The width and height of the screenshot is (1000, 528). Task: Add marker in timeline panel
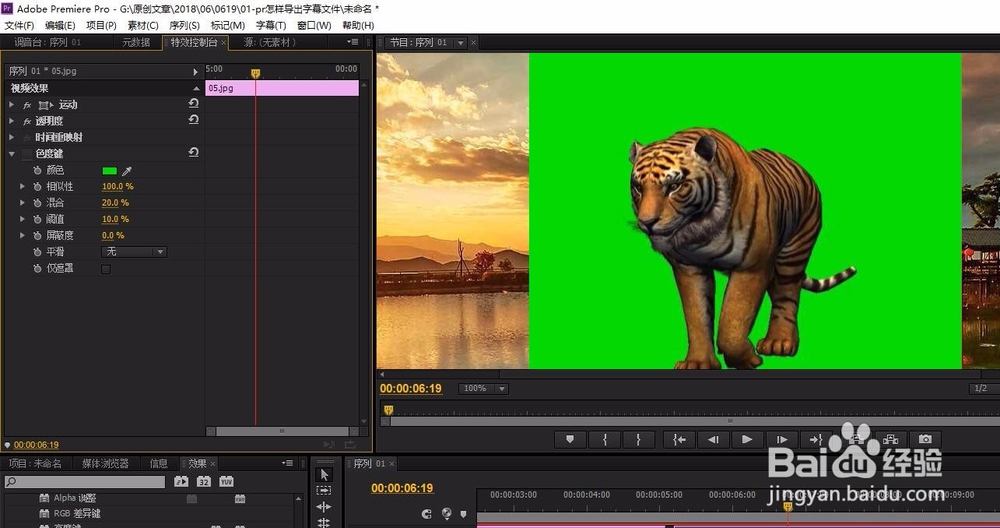click(x=463, y=513)
